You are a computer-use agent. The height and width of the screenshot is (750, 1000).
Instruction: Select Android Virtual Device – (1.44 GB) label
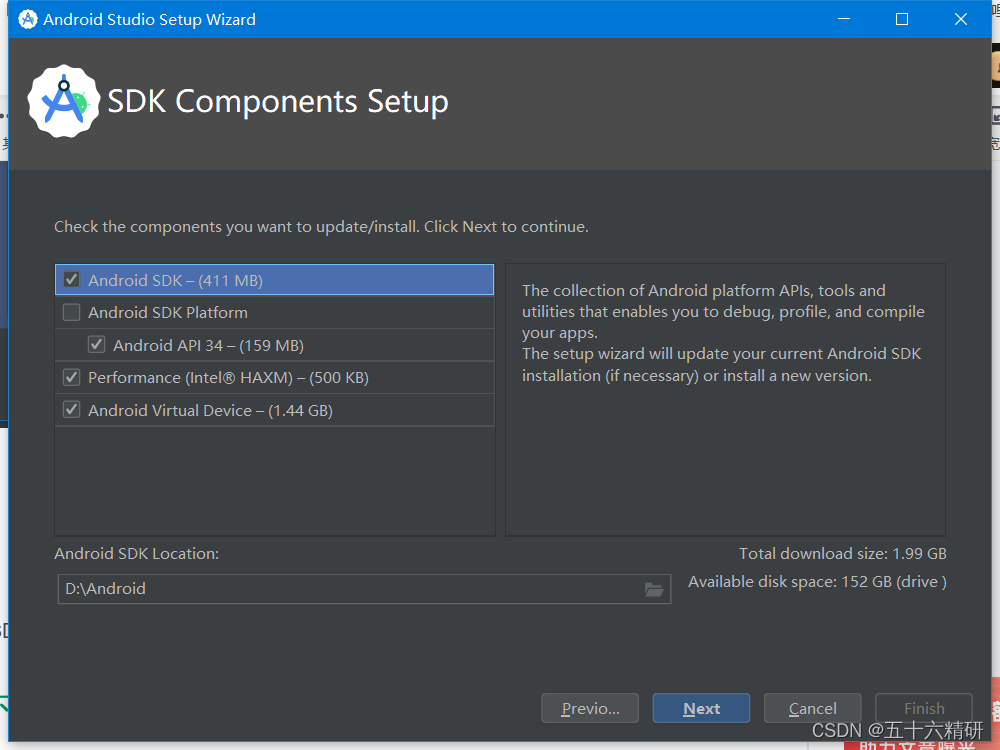pos(210,411)
